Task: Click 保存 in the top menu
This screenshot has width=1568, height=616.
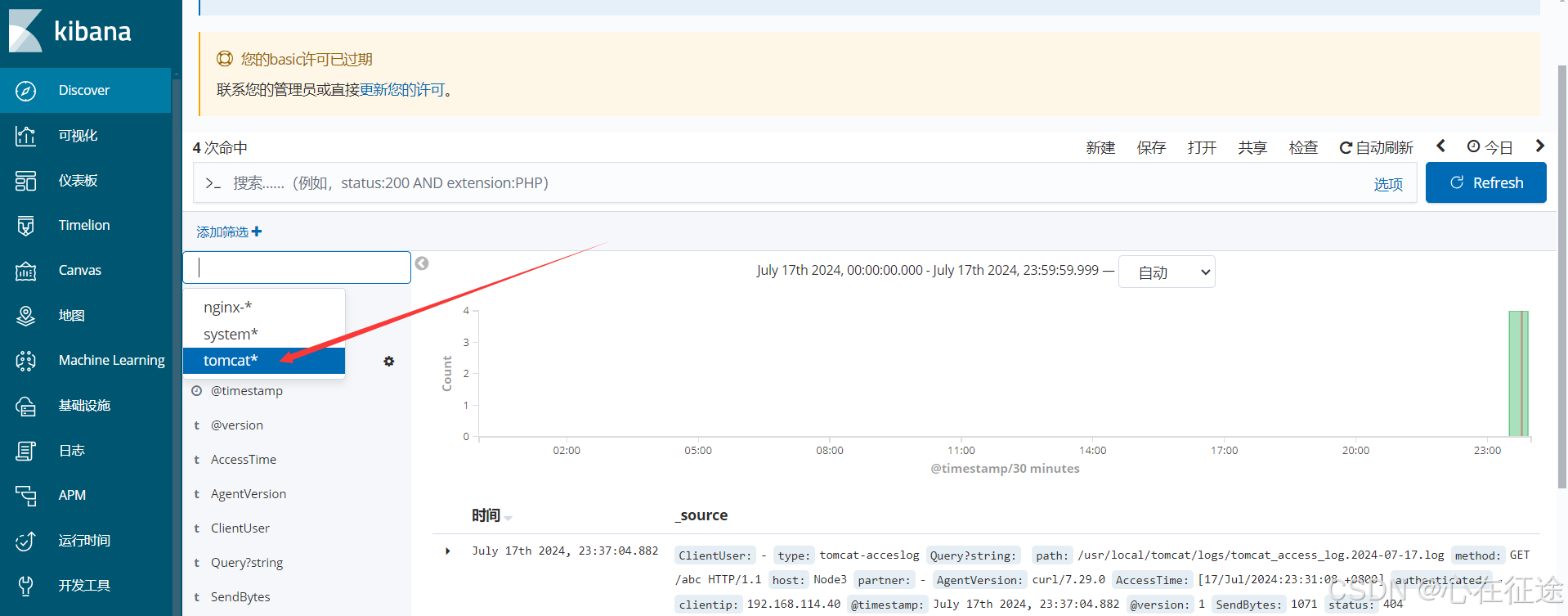Action: [x=1151, y=147]
